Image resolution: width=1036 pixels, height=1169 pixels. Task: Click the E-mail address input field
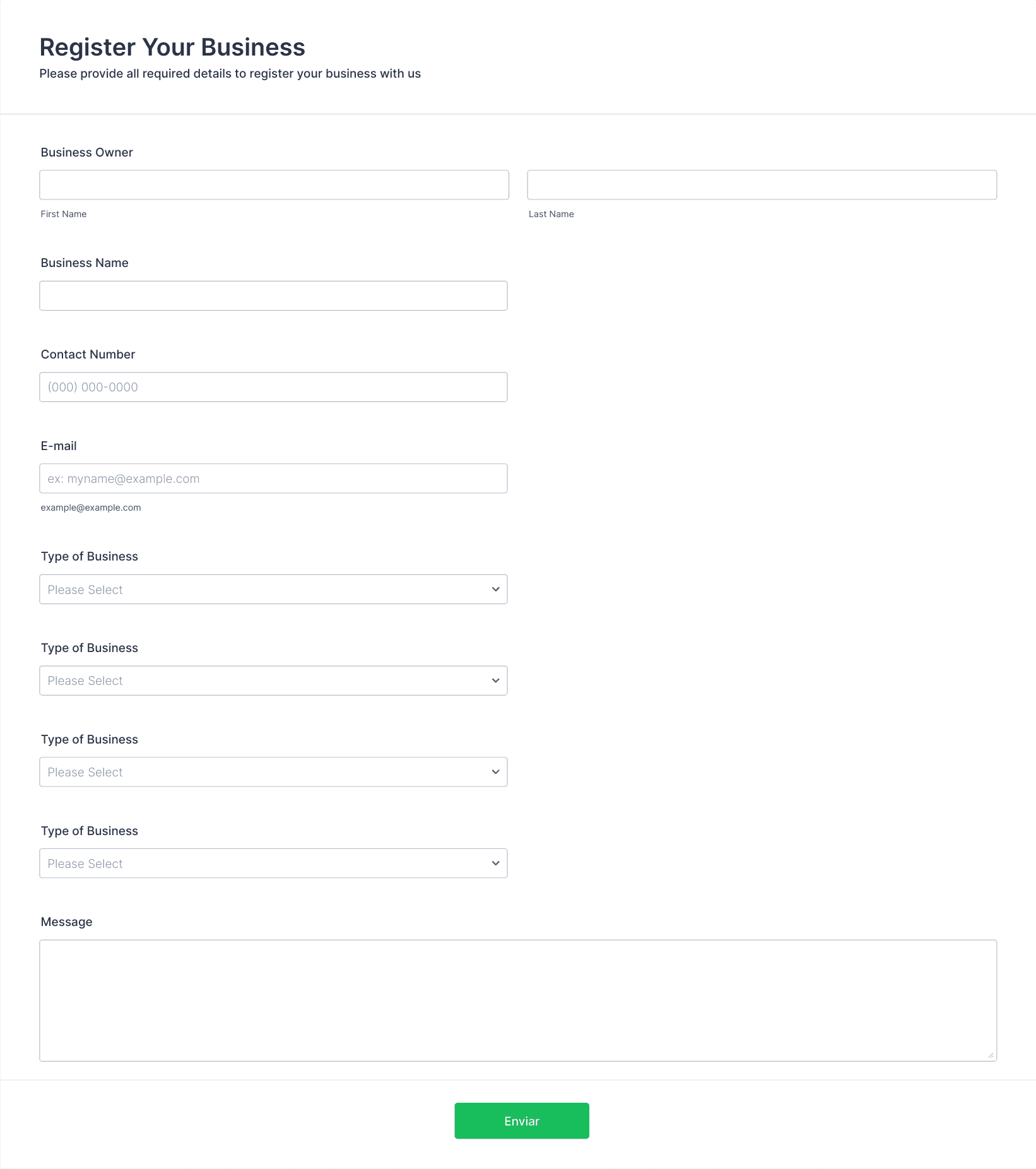click(273, 478)
